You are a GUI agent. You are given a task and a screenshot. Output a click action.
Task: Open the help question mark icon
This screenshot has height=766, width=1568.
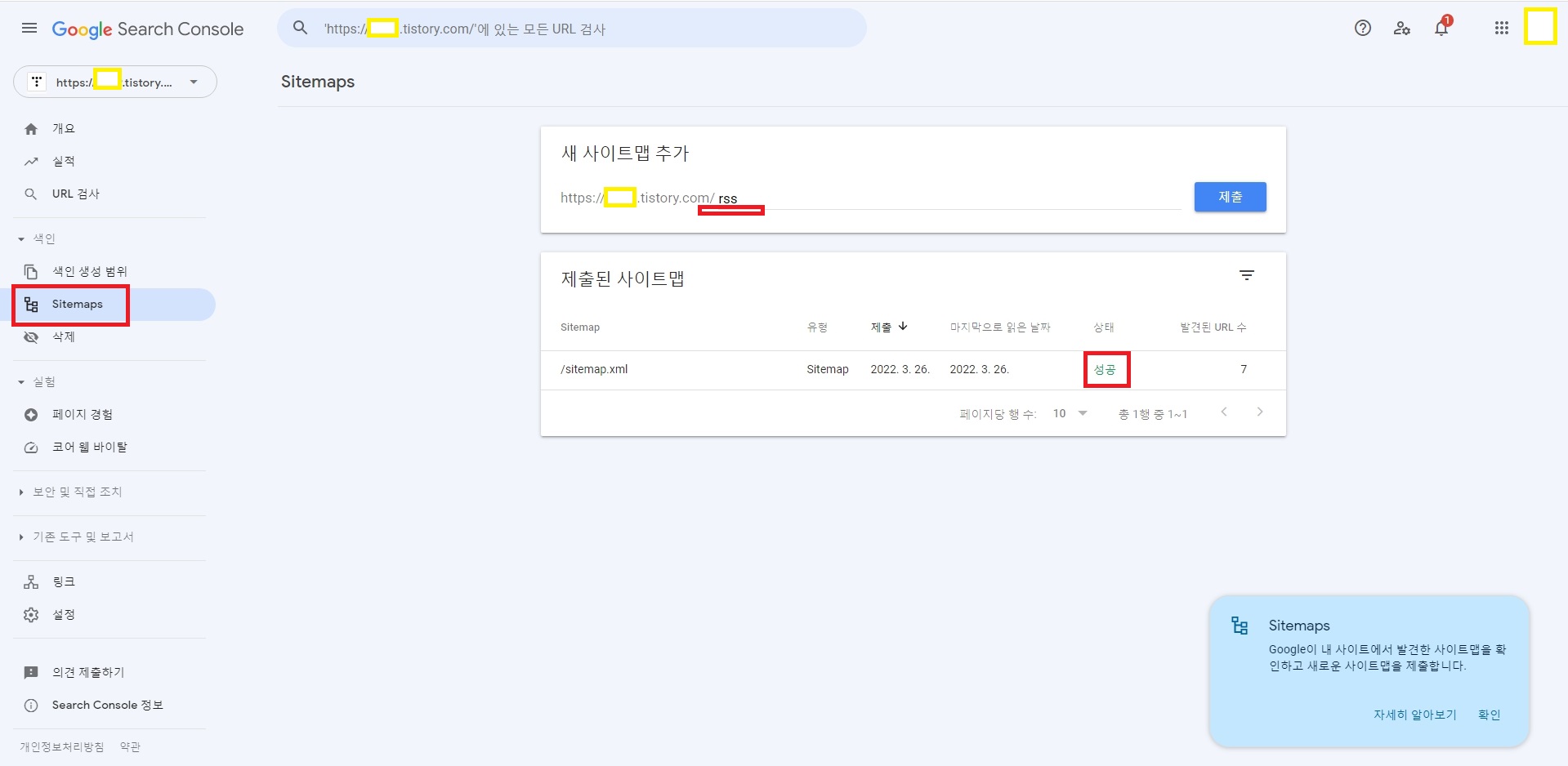click(1363, 29)
